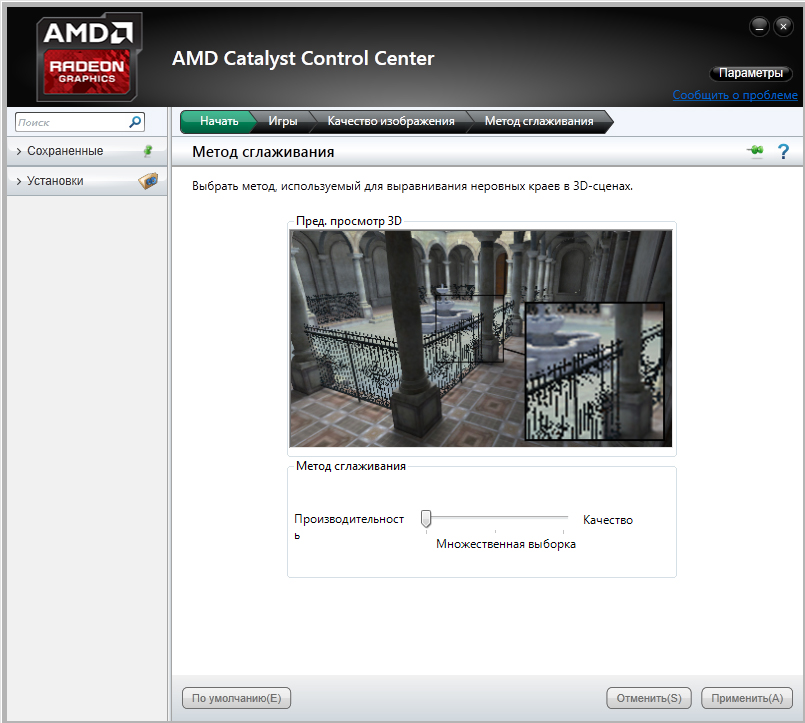Open the Параметры menu button
Image resolution: width=805 pixels, height=723 pixels.
(751, 73)
